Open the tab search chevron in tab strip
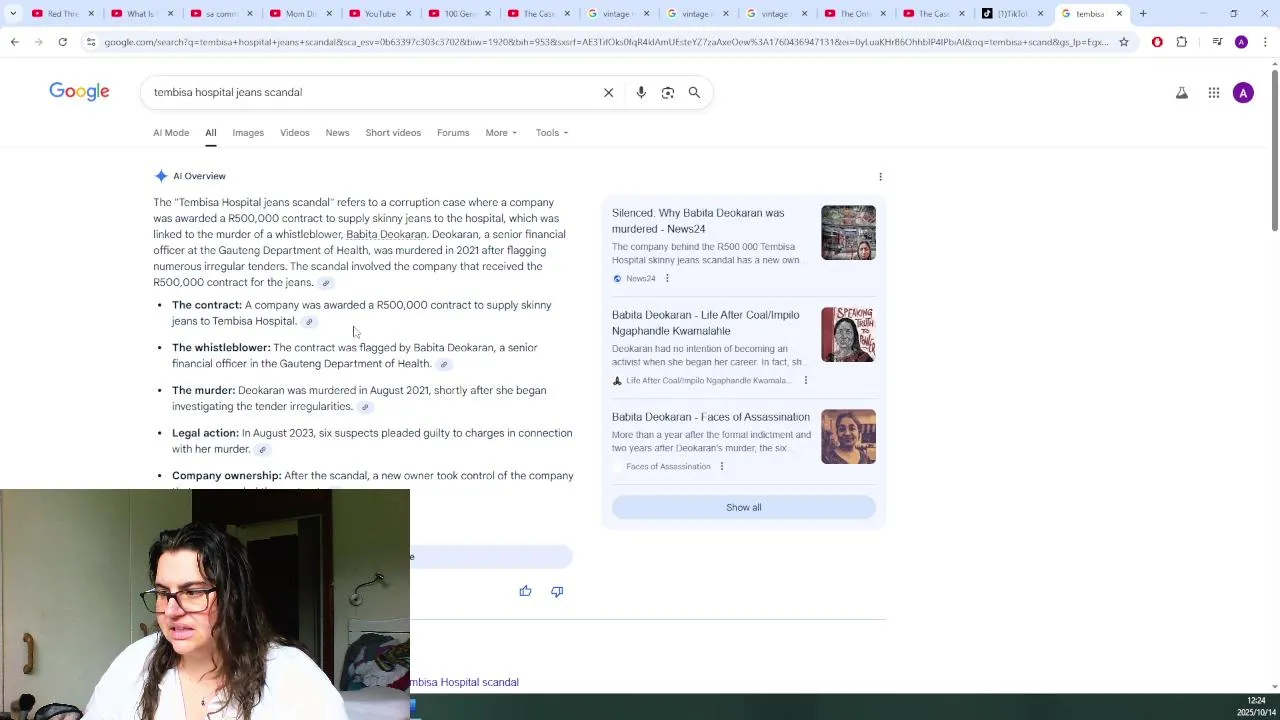The width and height of the screenshot is (1280, 720). point(13,13)
